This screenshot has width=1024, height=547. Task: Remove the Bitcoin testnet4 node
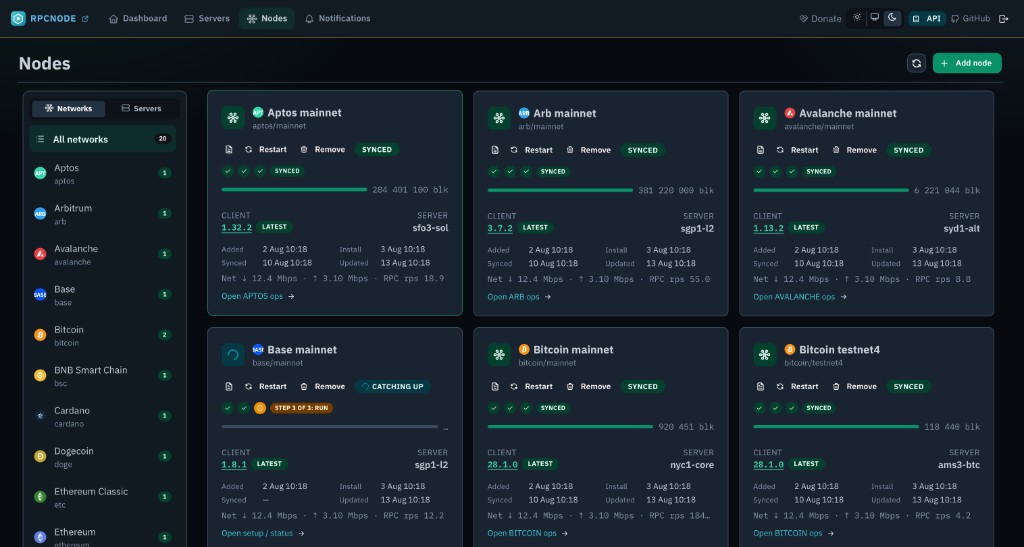coord(854,386)
